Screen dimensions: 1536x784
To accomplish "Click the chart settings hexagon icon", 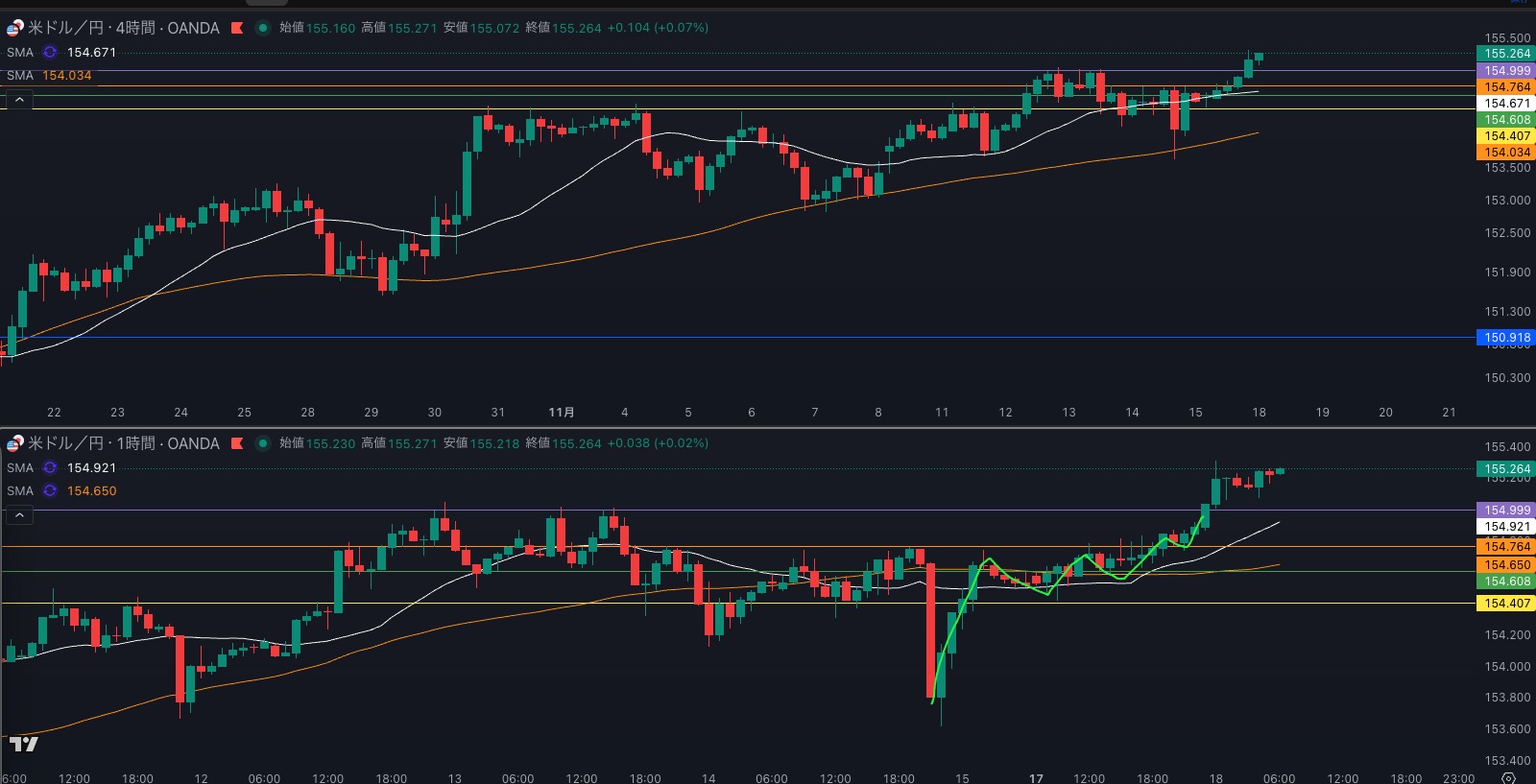I will point(1508,778).
